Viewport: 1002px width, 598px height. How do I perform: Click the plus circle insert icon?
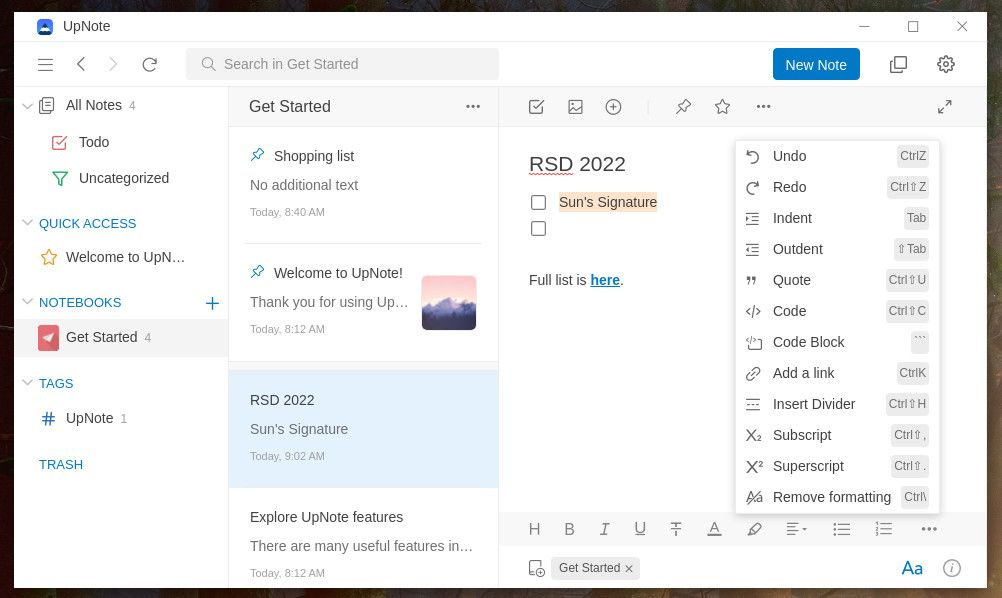[613, 106]
